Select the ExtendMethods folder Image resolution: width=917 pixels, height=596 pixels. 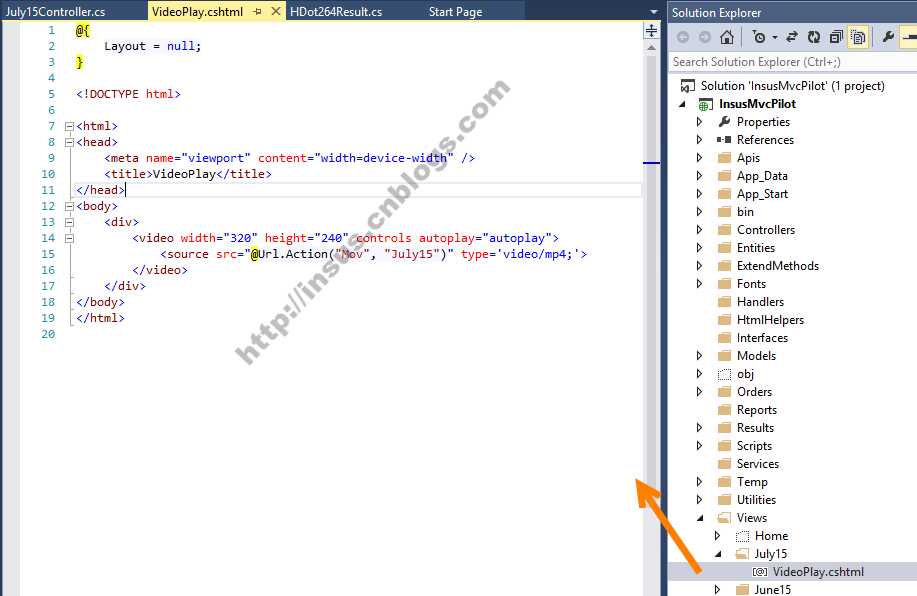coord(778,266)
